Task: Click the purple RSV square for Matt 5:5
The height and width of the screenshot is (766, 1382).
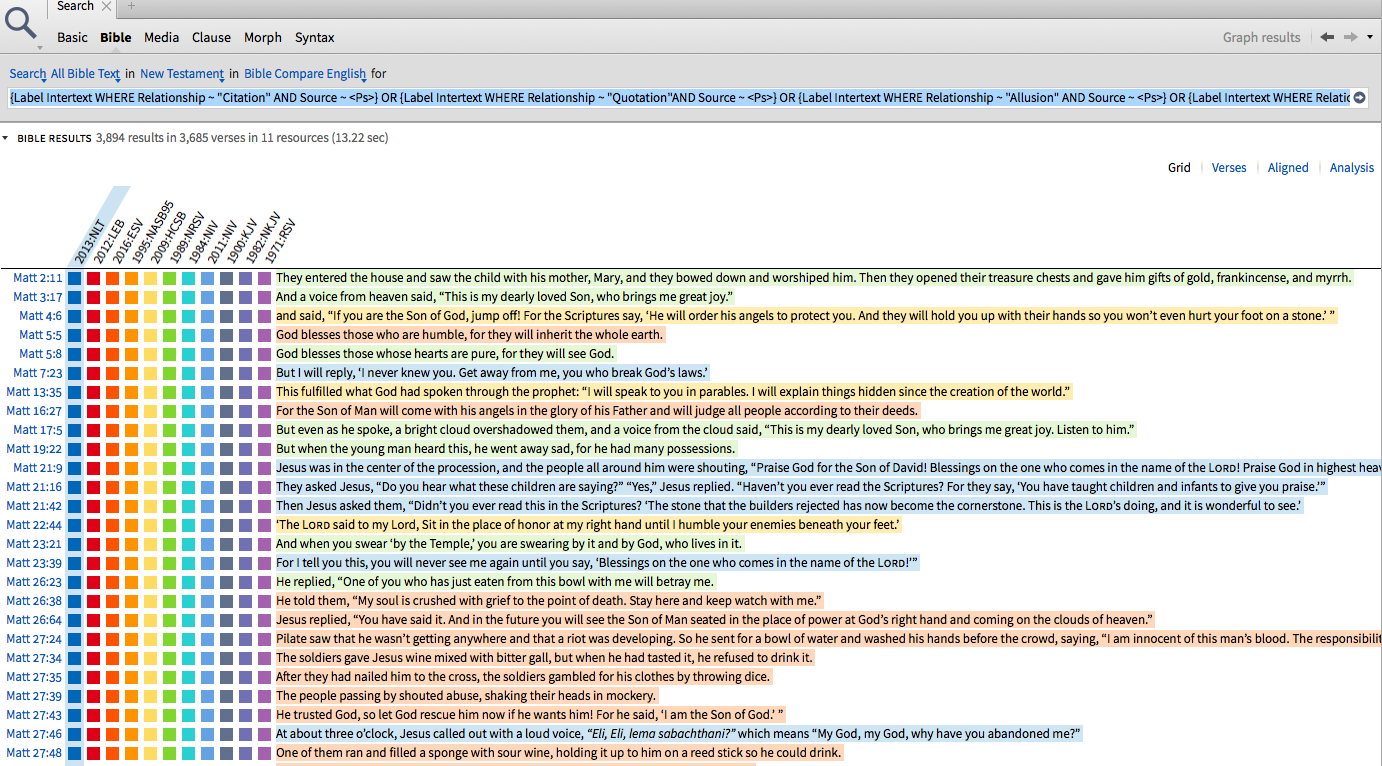Action: [x=265, y=335]
